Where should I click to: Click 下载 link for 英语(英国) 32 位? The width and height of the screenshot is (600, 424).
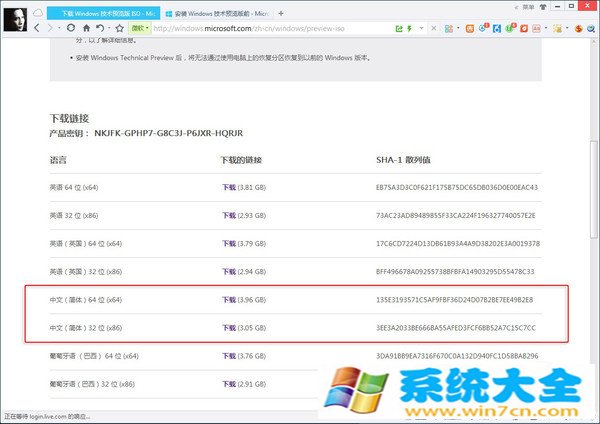(229, 272)
